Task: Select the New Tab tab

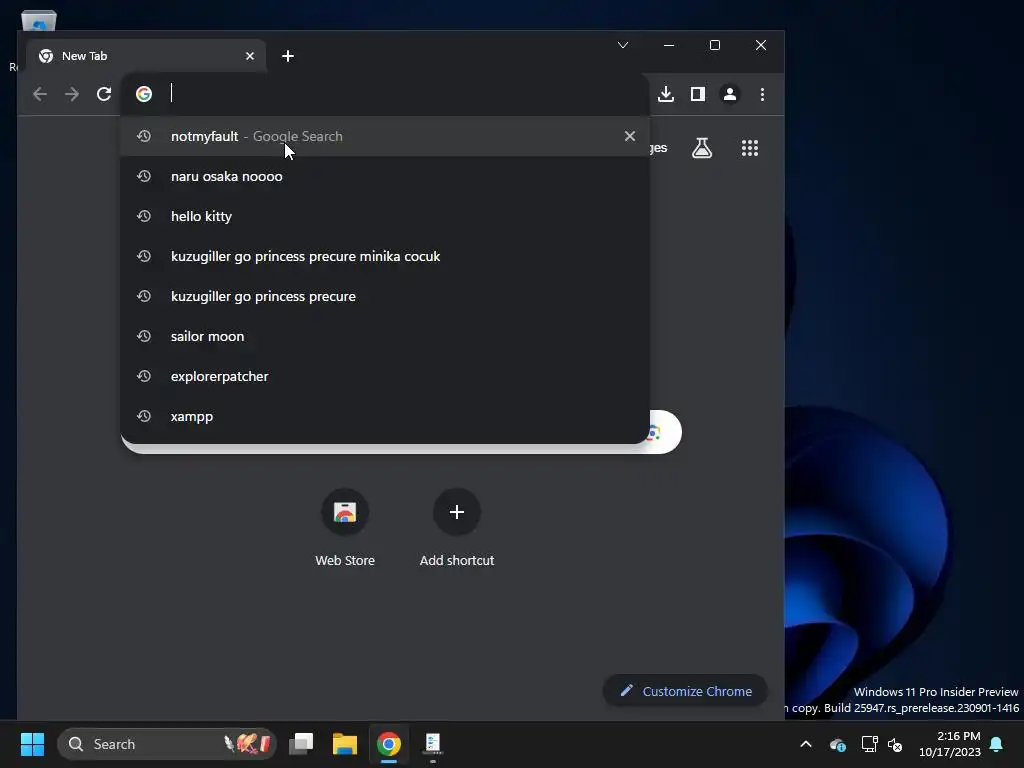Action: (146, 56)
